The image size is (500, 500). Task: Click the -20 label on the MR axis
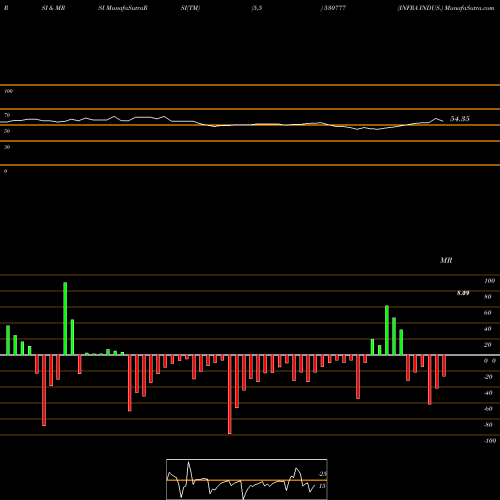[x=488, y=377]
